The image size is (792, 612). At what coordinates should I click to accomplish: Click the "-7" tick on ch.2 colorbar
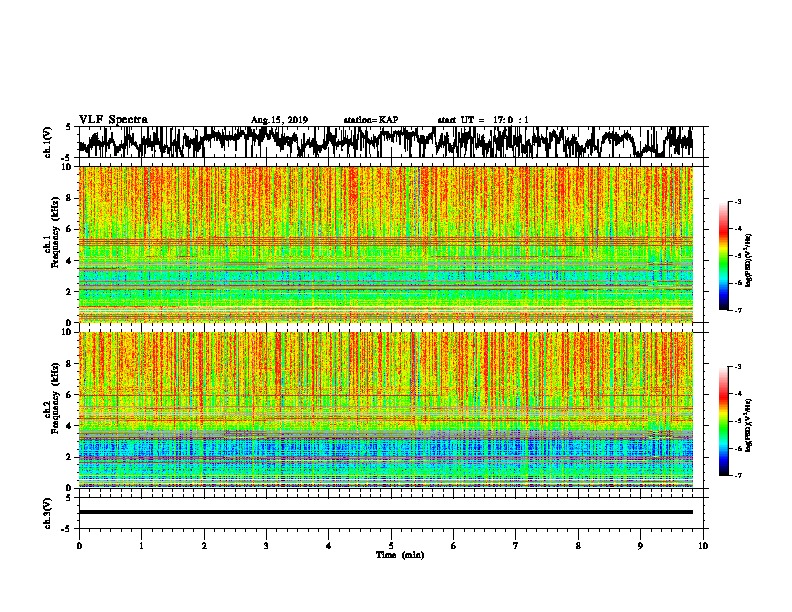738,476
